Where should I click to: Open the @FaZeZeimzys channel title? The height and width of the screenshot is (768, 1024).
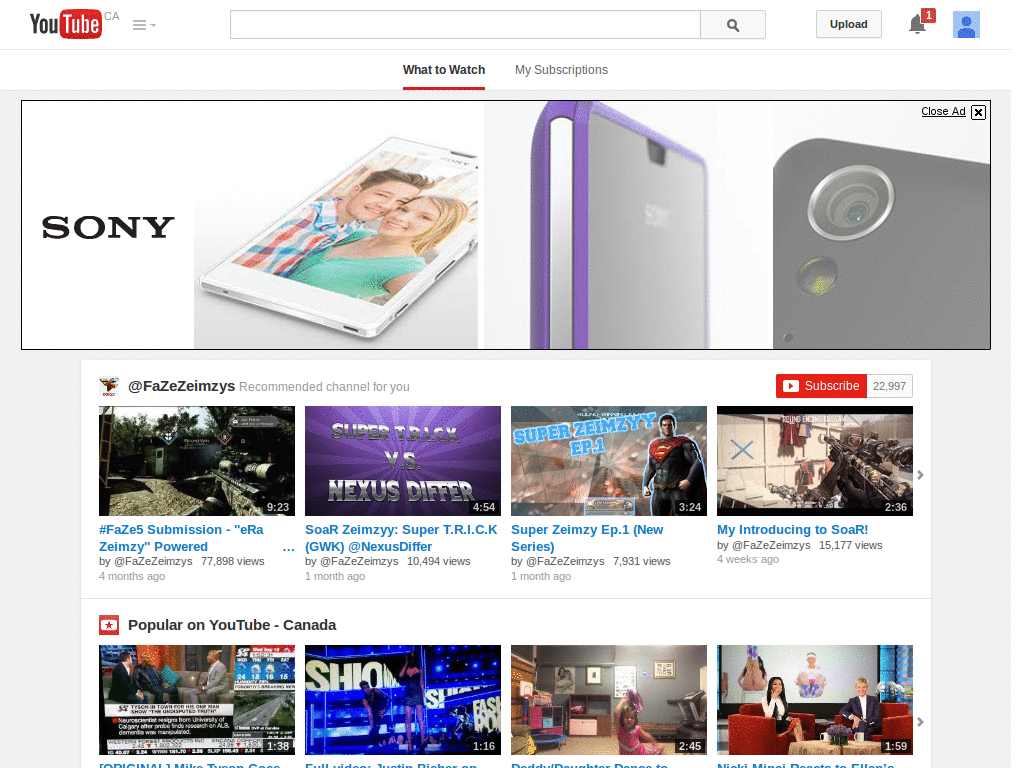pyautogui.click(x=182, y=386)
